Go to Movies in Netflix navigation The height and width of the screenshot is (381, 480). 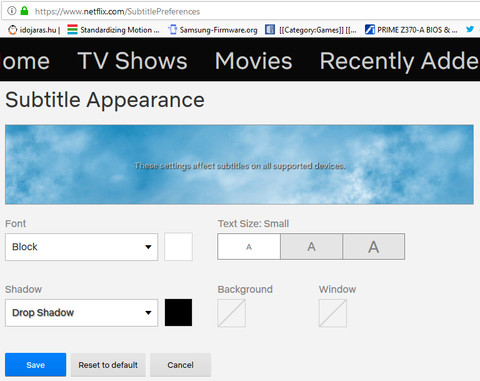(x=253, y=61)
